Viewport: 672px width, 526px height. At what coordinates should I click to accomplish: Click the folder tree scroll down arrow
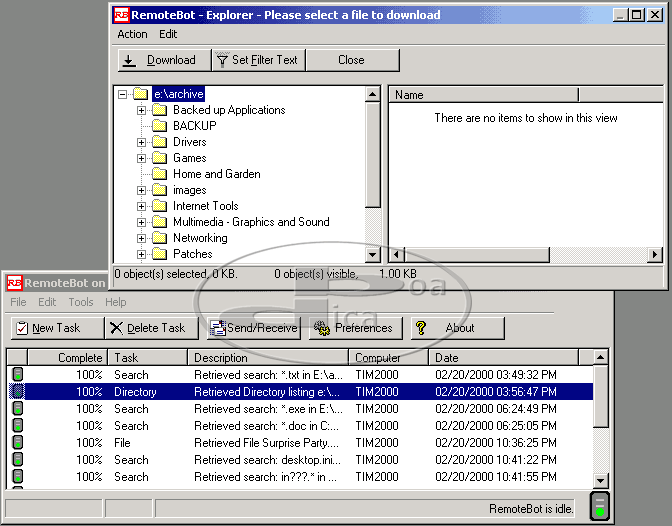(373, 255)
